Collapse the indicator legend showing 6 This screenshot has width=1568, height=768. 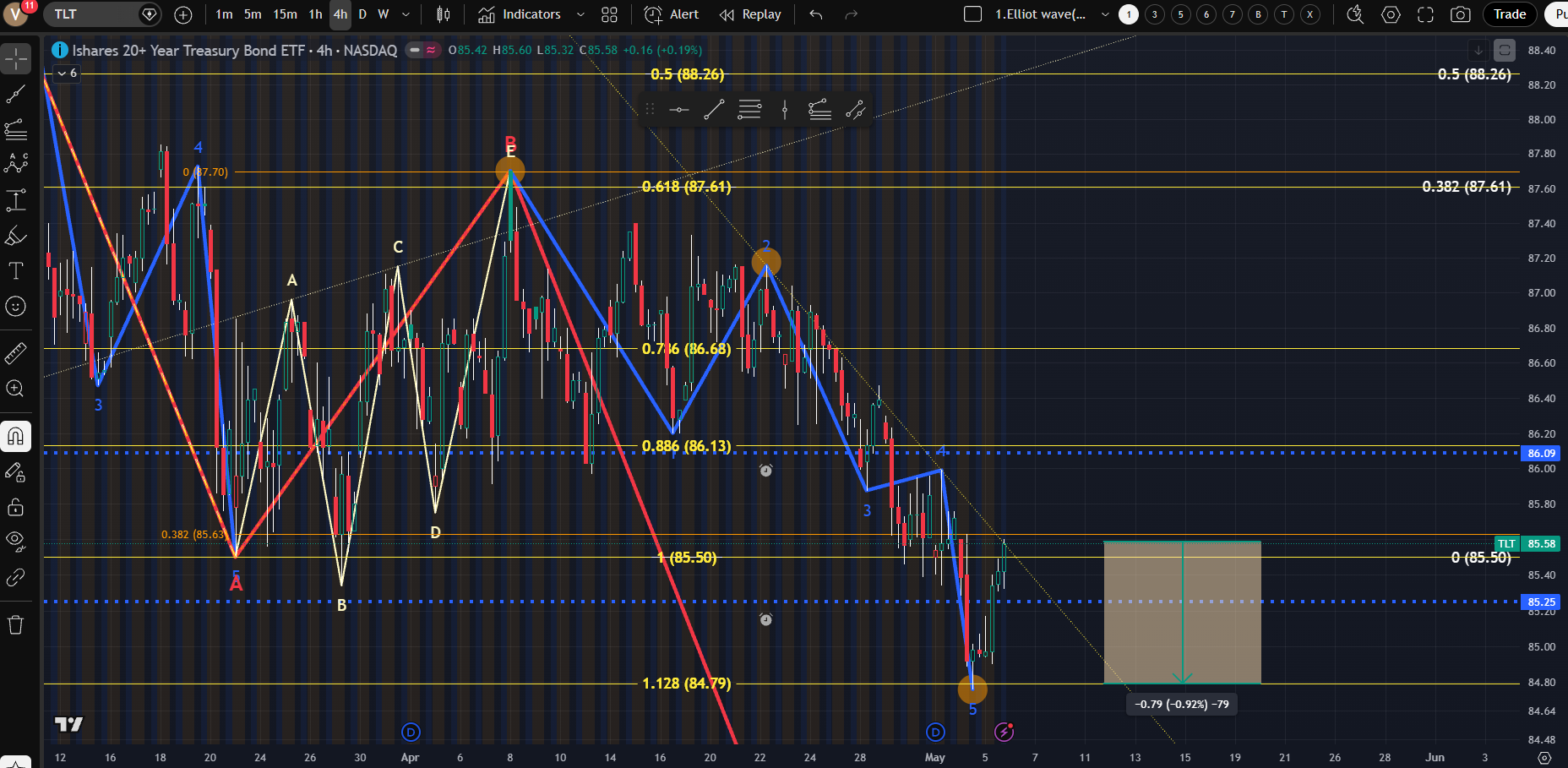click(x=68, y=74)
